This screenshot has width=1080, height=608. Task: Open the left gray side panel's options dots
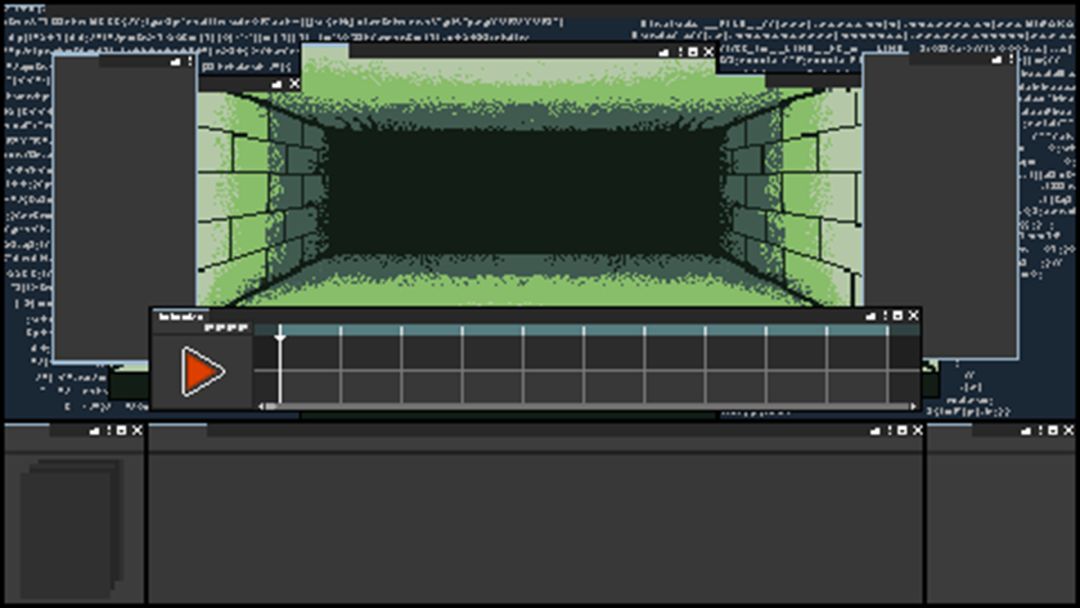click(x=189, y=61)
